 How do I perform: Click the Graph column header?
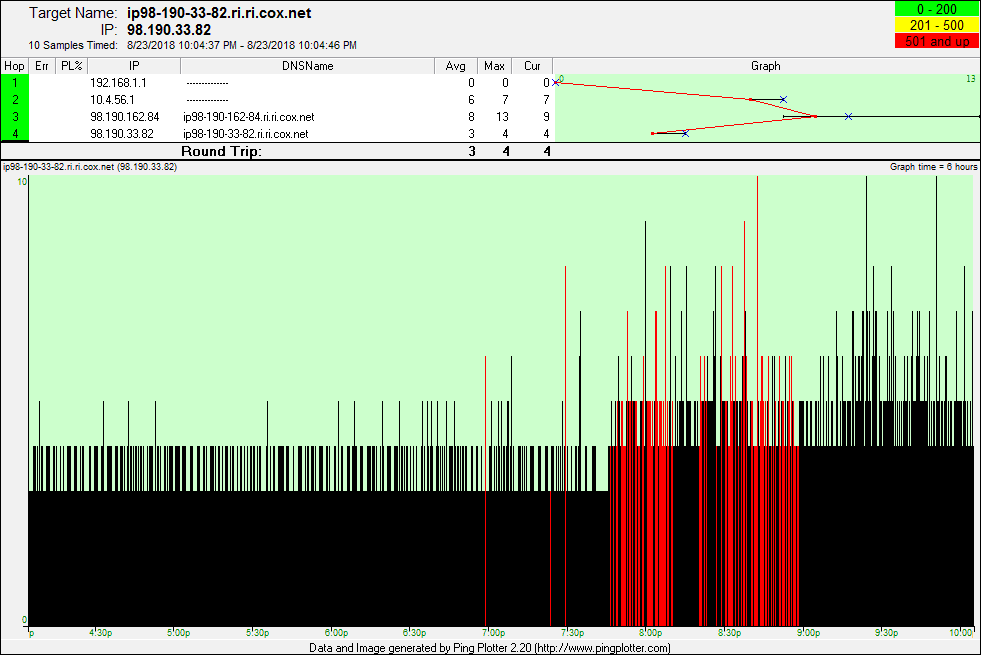[x=765, y=66]
